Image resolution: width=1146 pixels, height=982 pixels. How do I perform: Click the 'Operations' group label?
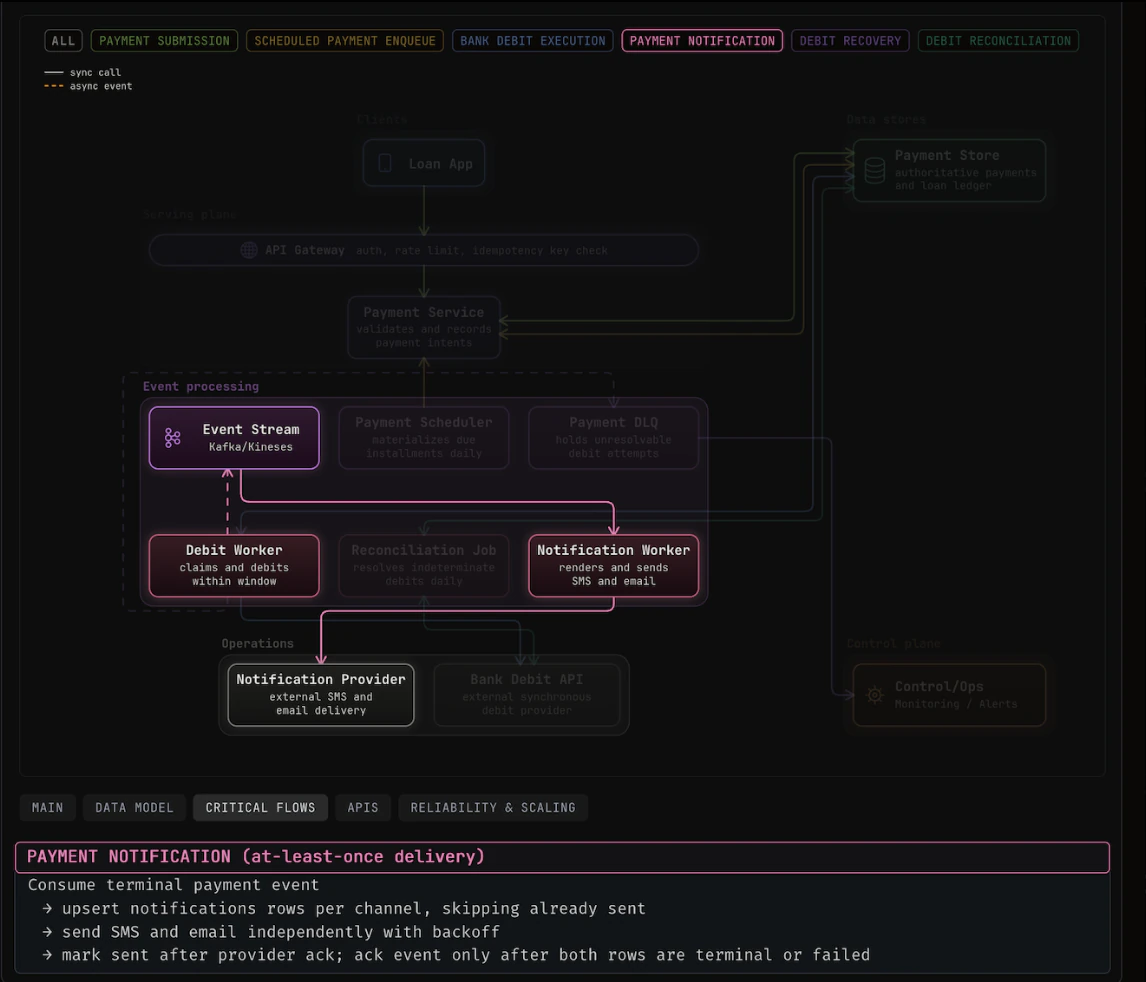tap(258, 644)
